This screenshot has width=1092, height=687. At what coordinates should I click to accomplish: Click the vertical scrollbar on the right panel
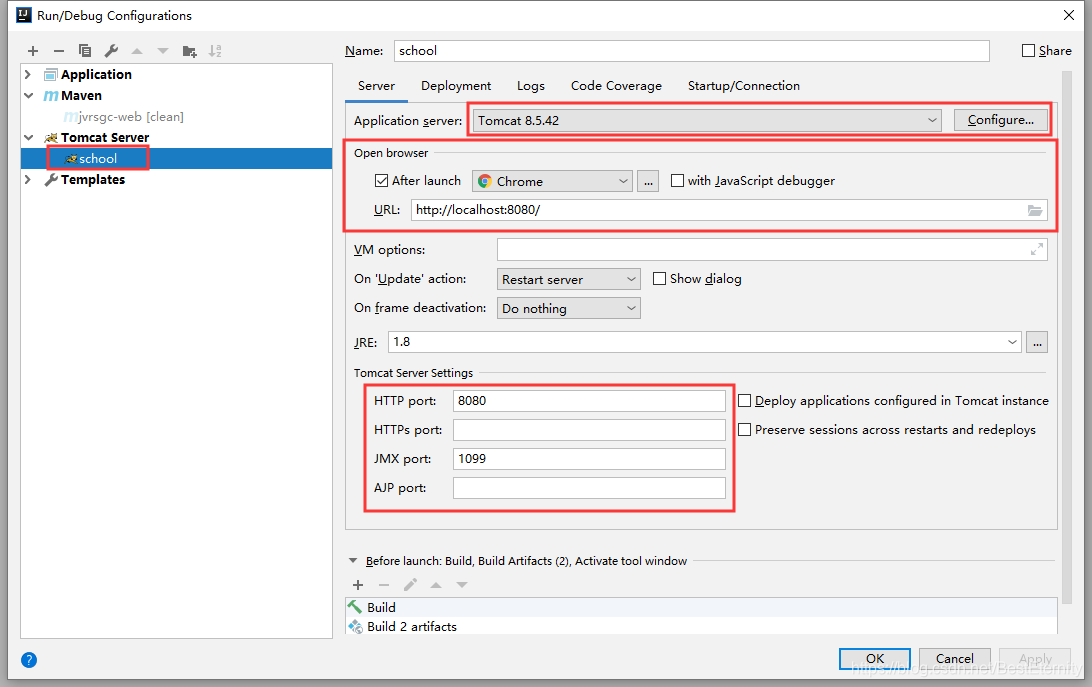(1067, 337)
